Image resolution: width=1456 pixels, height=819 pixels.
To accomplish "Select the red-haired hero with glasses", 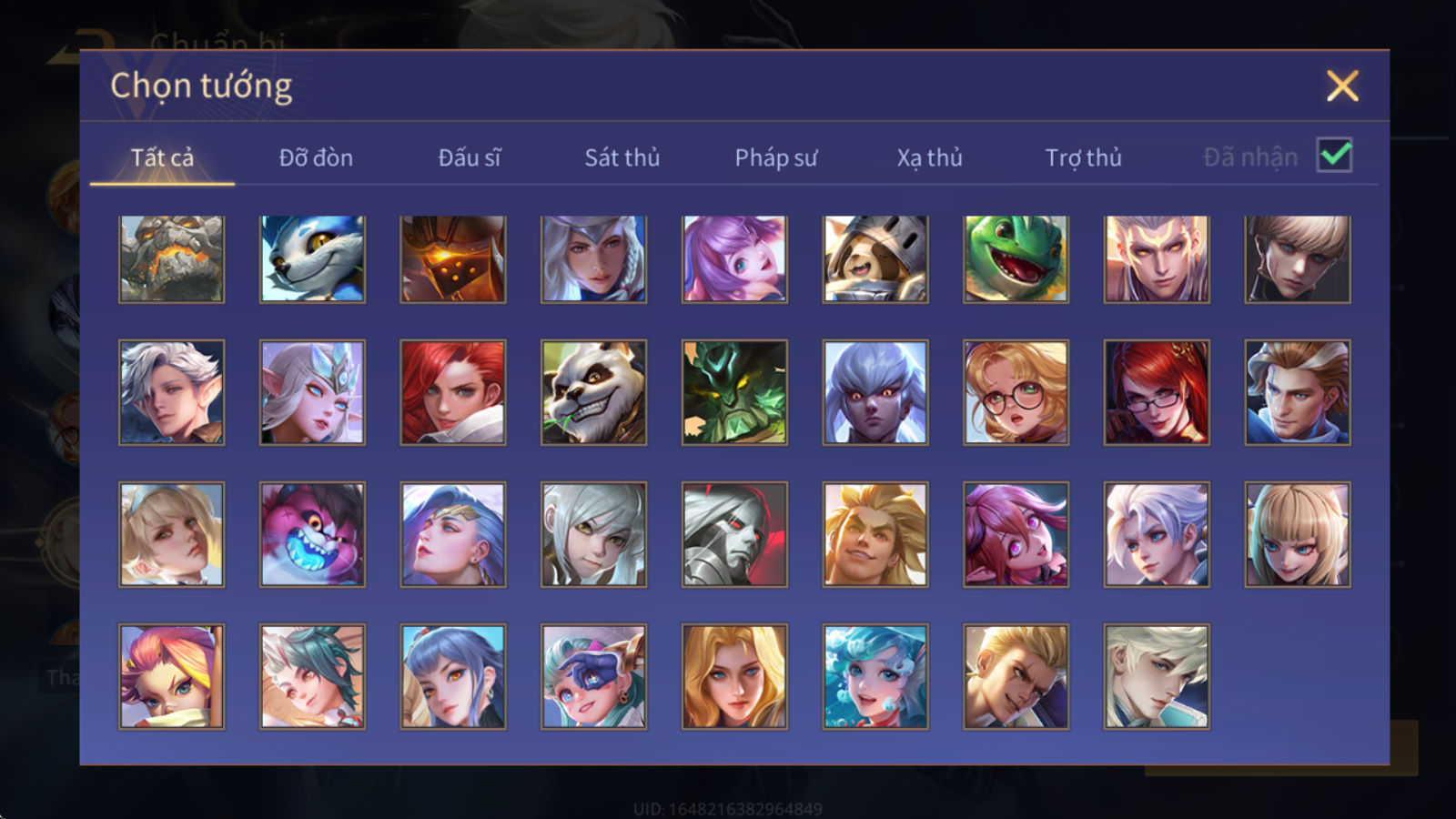I will (x=1157, y=392).
